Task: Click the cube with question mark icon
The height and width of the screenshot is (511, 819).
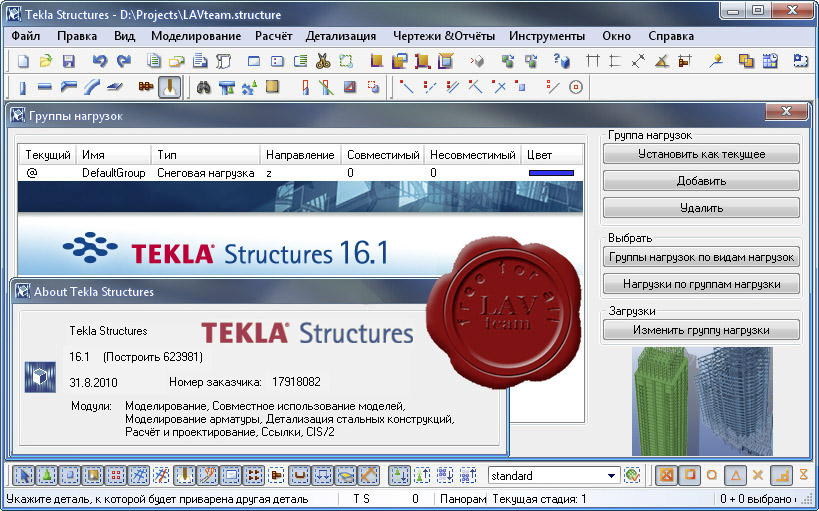Action: tap(561, 62)
